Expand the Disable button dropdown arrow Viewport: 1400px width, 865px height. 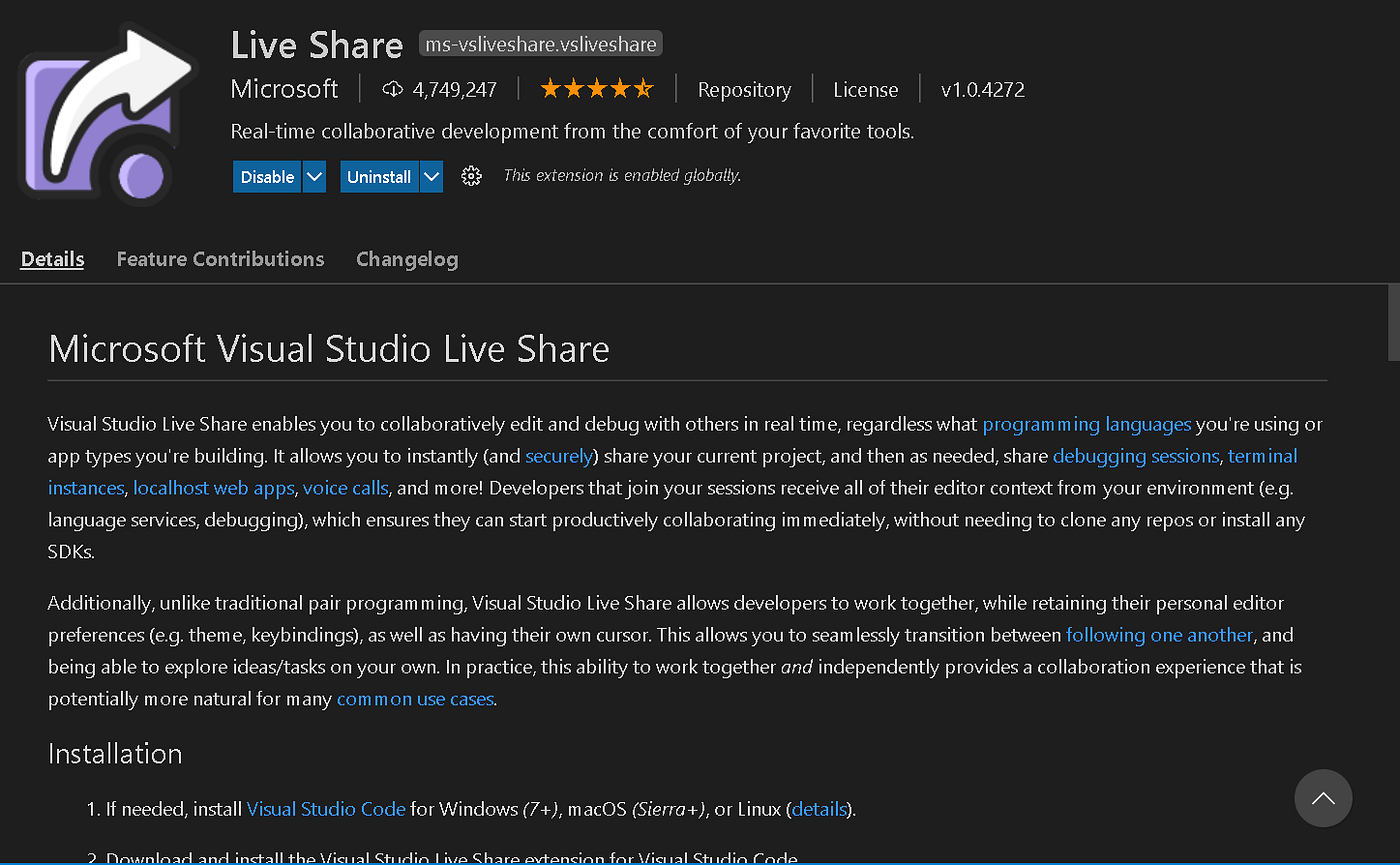(314, 177)
